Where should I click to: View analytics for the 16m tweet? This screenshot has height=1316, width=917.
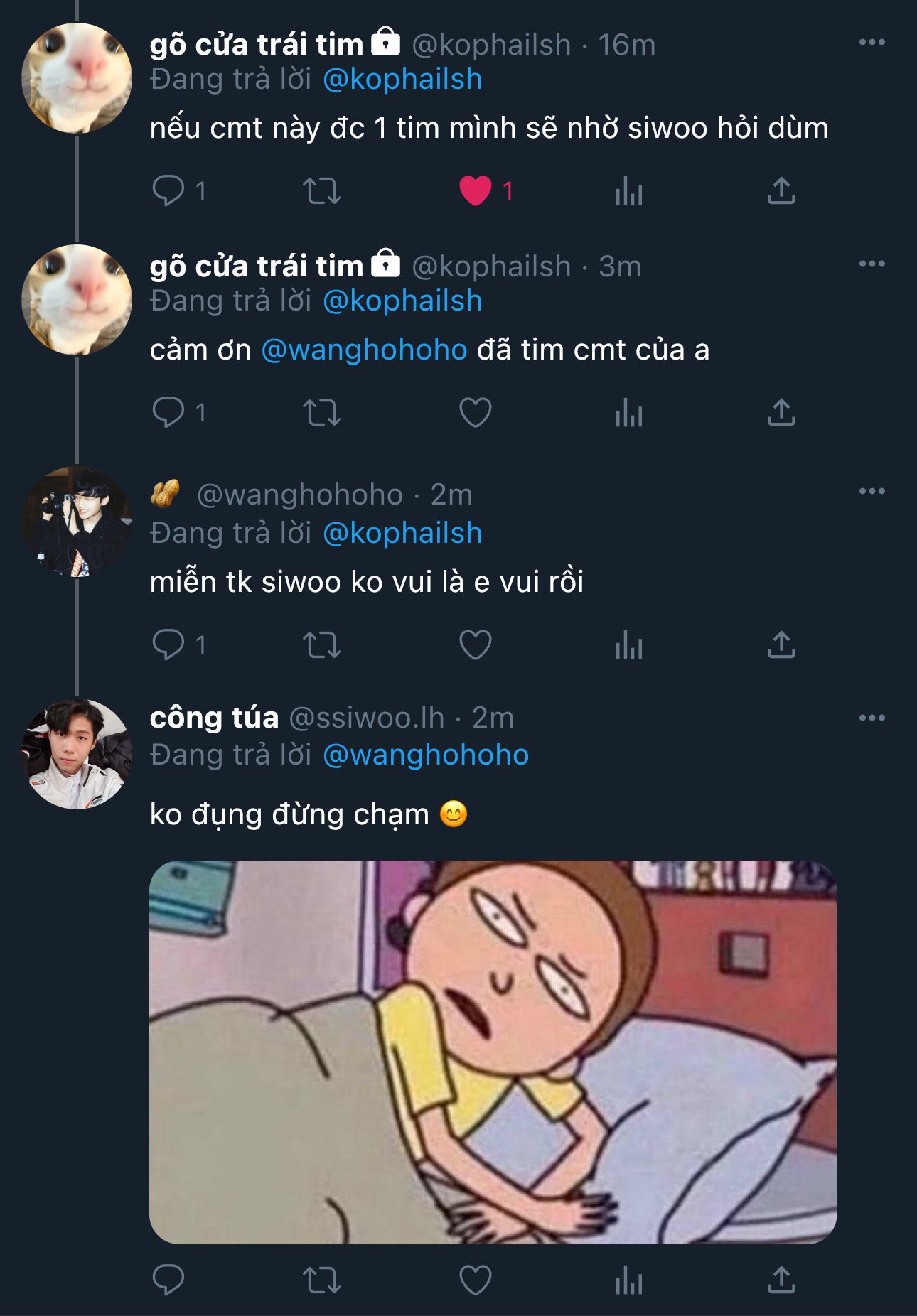(628, 190)
